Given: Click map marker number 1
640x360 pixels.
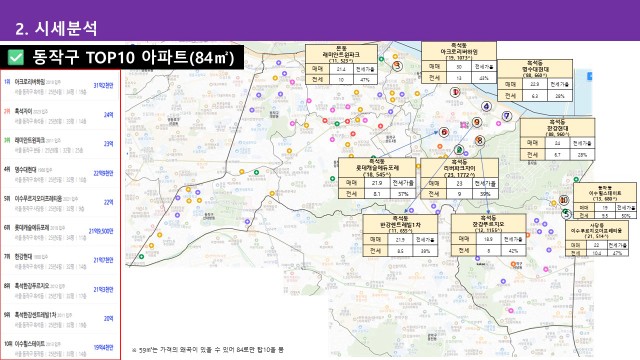Looking at the screenshot, I should click(x=455, y=92).
